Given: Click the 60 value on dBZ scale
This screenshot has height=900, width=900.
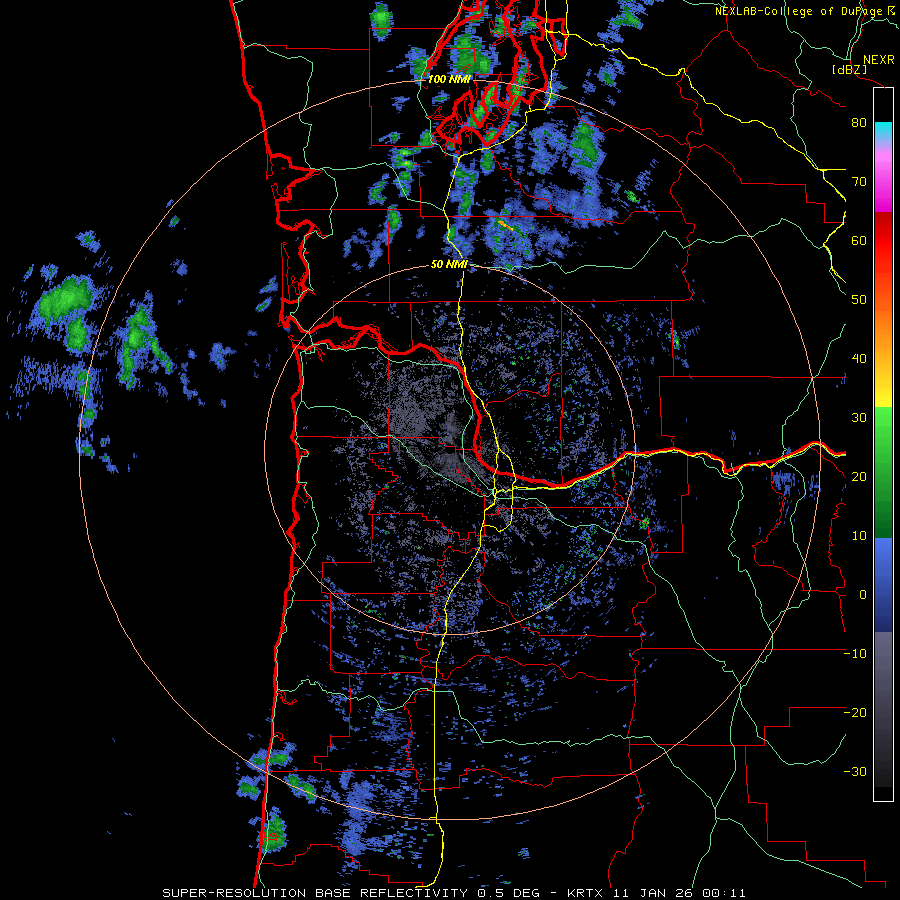Looking at the screenshot, I should (x=859, y=240).
